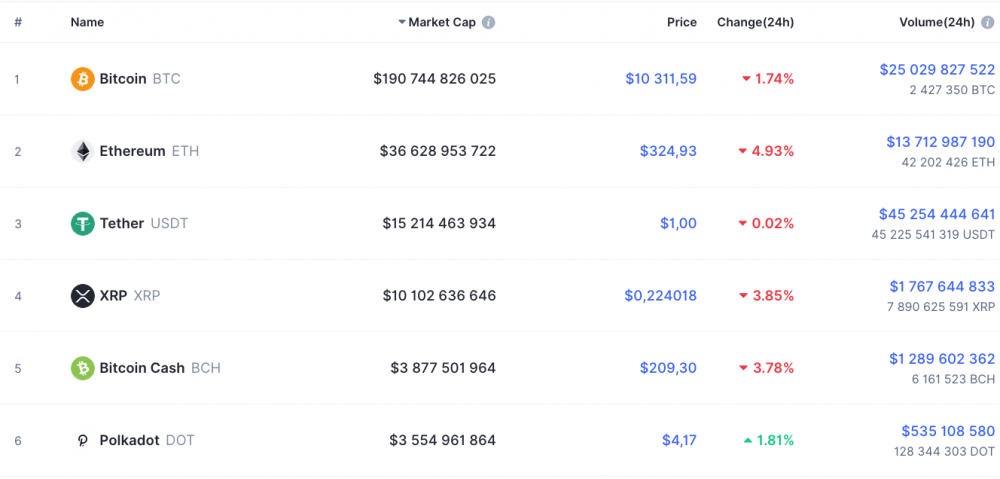Sort table by Price column header
Image resolution: width=1000 pixels, height=479 pixels.
(x=682, y=22)
